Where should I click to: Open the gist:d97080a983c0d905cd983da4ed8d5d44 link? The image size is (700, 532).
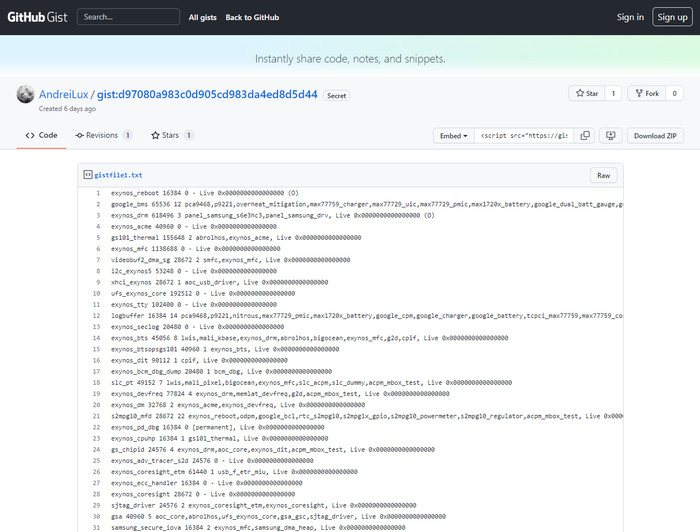(207, 95)
